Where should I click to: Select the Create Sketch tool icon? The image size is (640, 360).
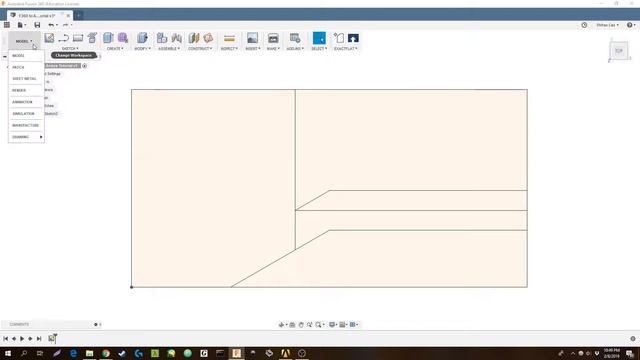[49, 38]
